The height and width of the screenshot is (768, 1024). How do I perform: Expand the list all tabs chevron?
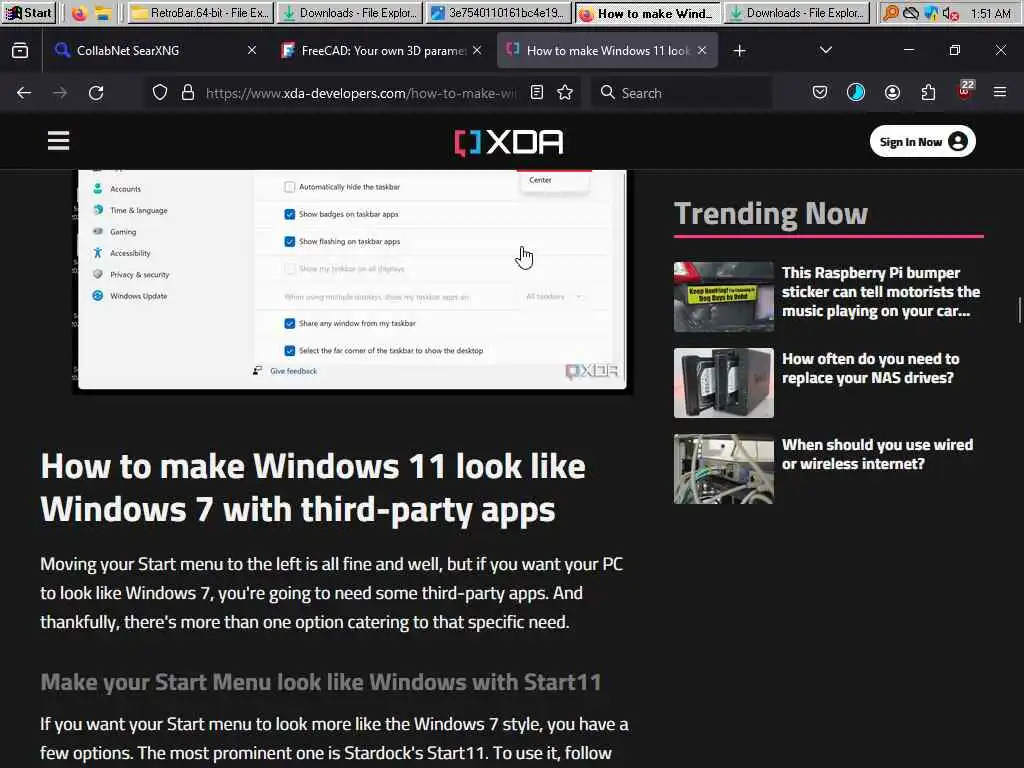click(826, 50)
